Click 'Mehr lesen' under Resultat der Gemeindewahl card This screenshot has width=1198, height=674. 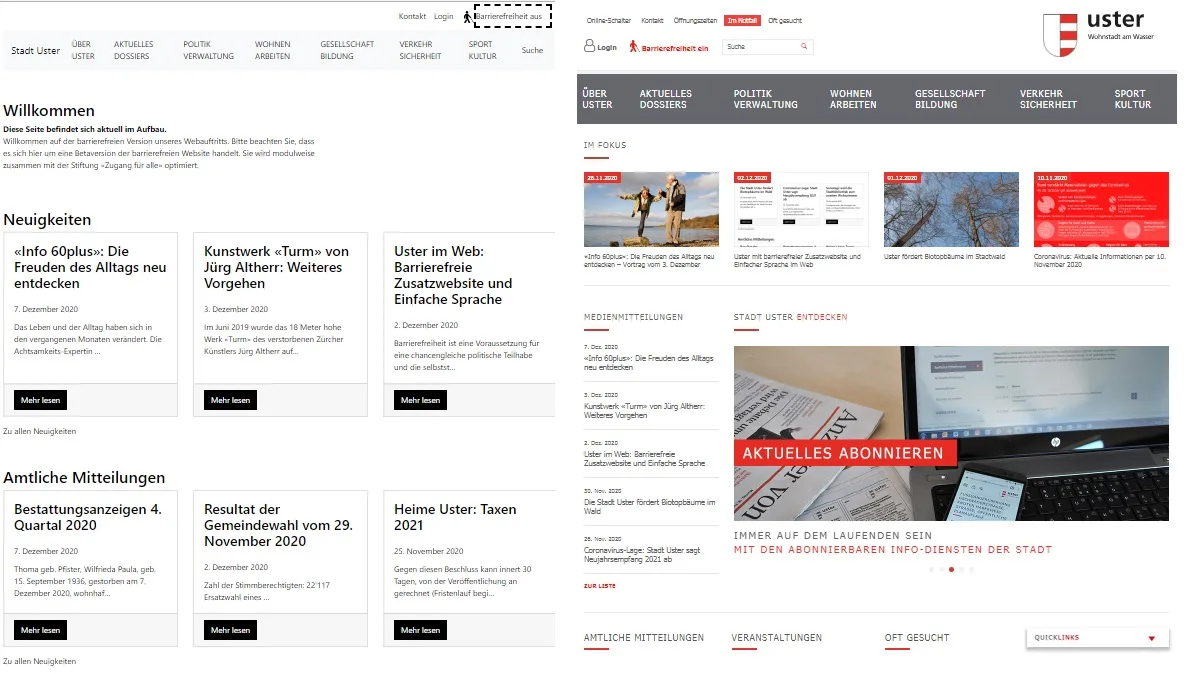tap(231, 630)
